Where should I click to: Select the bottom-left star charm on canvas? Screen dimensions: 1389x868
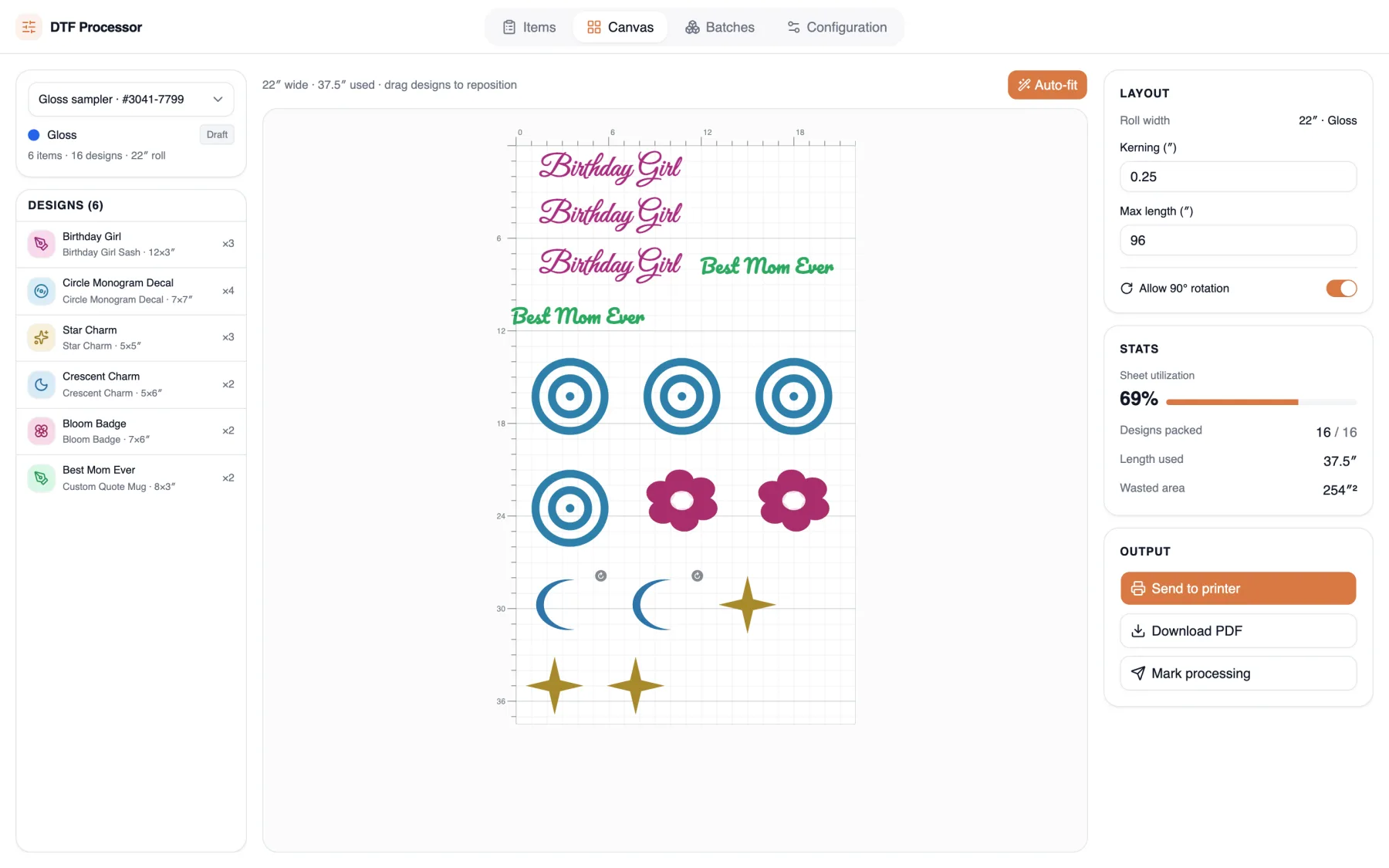pos(554,685)
